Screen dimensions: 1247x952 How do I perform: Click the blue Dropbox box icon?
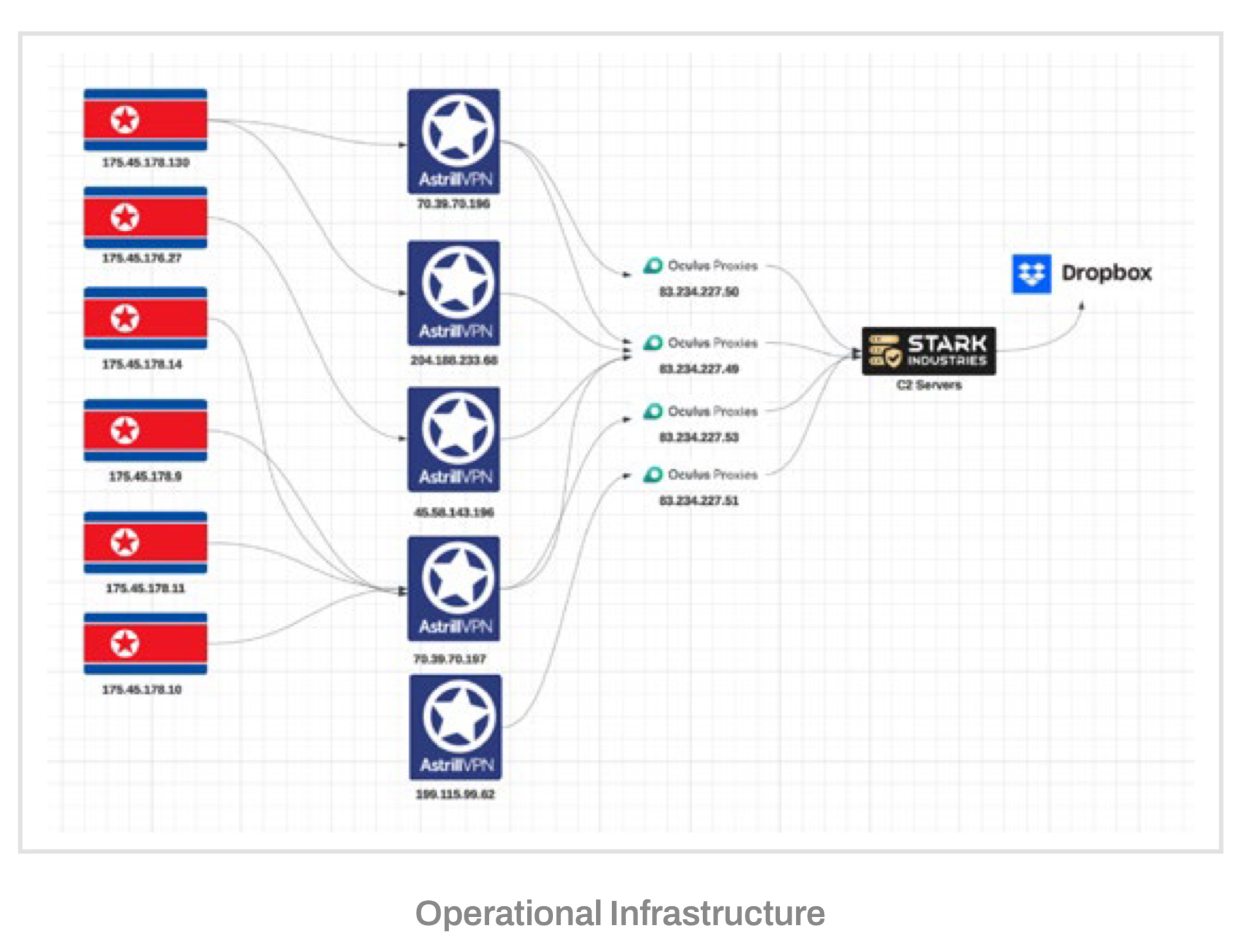pyautogui.click(x=1031, y=274)
